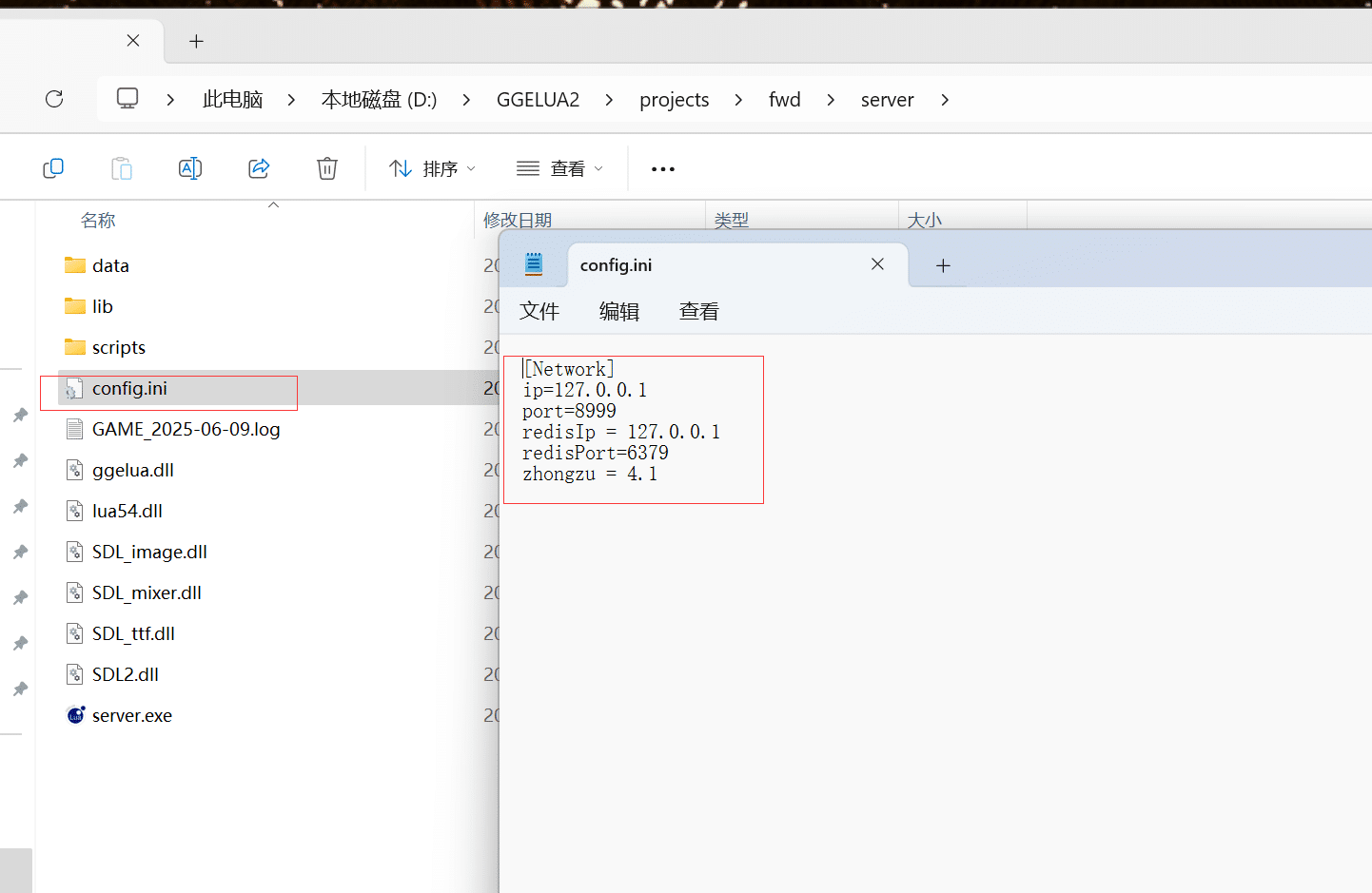Select the scripts folder
This screenshot has width=1372, height=893.
point(118,347)
